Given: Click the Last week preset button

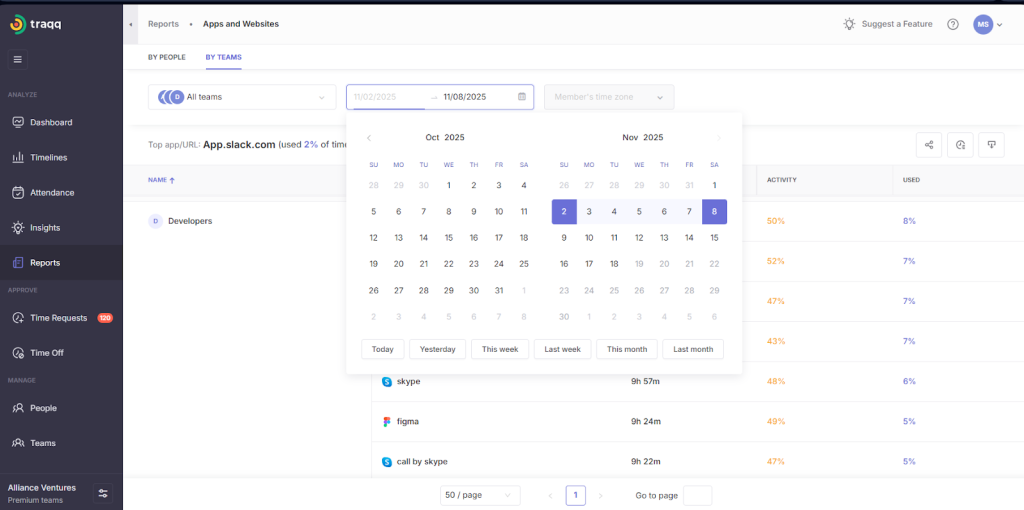Looking at the screenshot, I should [563, 349].
